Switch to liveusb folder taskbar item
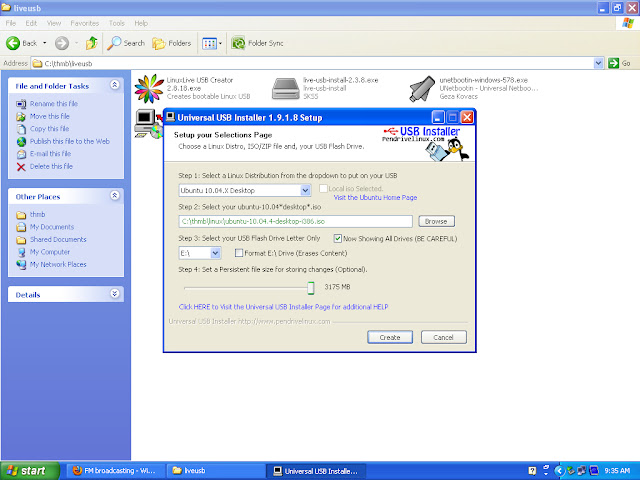Viewport: 640px width, 480px height. pos(216,471)
